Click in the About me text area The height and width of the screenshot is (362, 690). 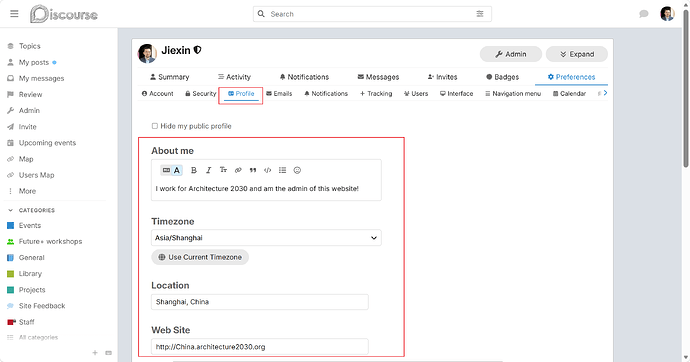click(266, 189)
